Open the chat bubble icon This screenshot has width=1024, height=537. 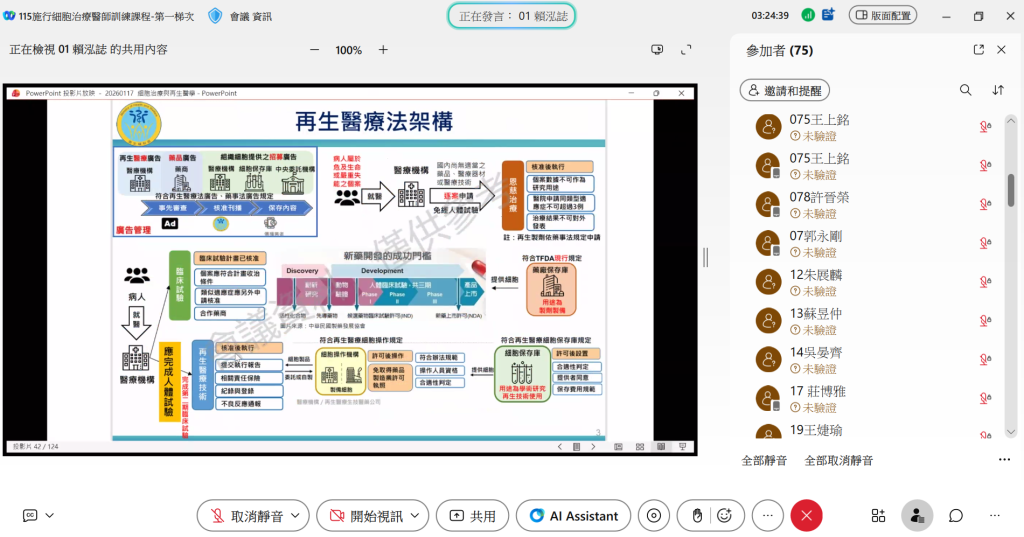tap(956, 516)
